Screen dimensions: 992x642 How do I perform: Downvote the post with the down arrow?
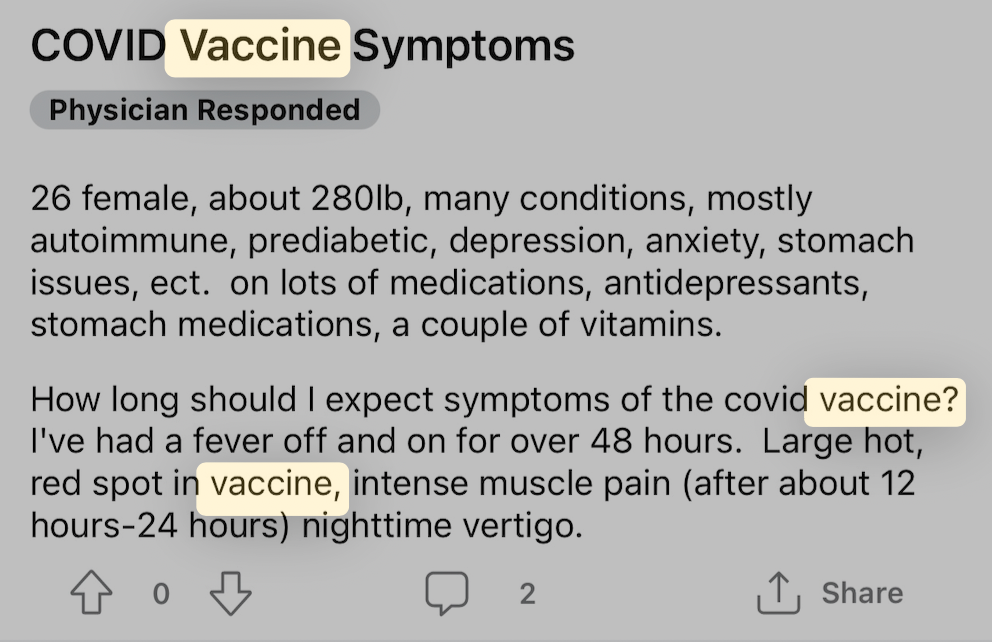click(x=230, y=593)
